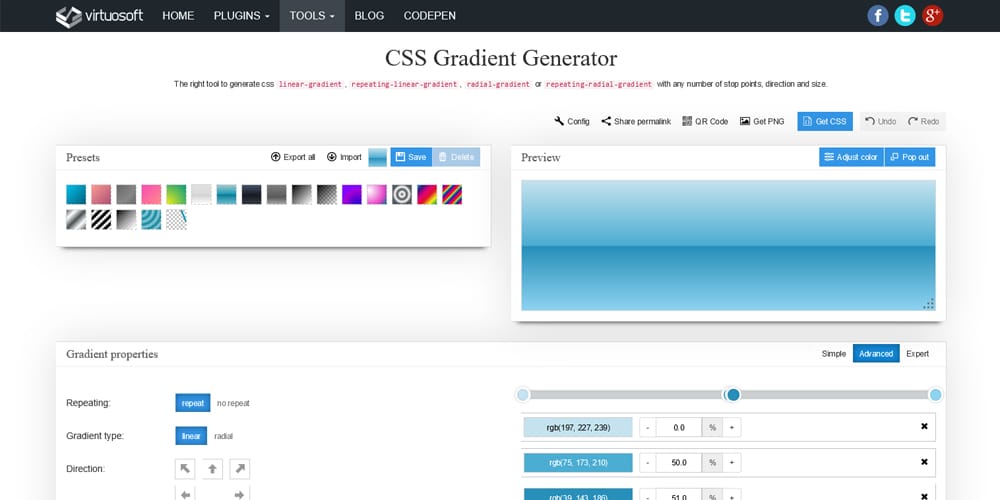1000x500 pixels.
Task: Click the virtuosoft logo
Action: [99, 16]
